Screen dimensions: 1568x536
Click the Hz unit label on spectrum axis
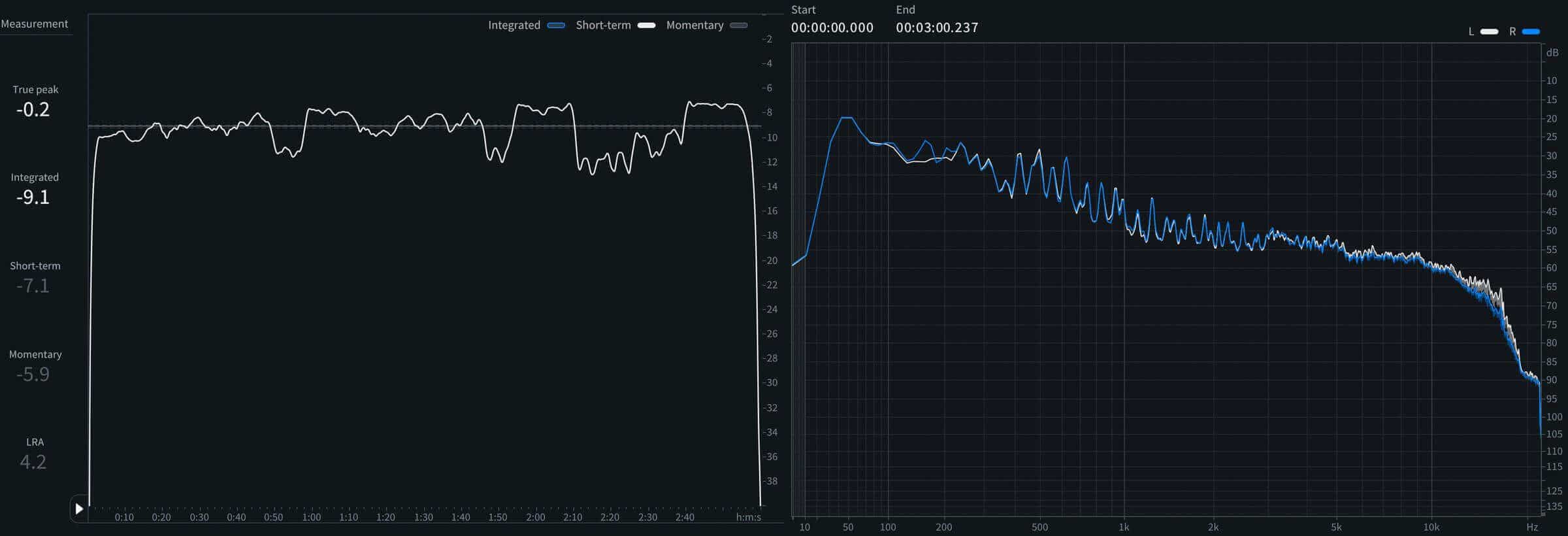click(x=1532, y=527)
